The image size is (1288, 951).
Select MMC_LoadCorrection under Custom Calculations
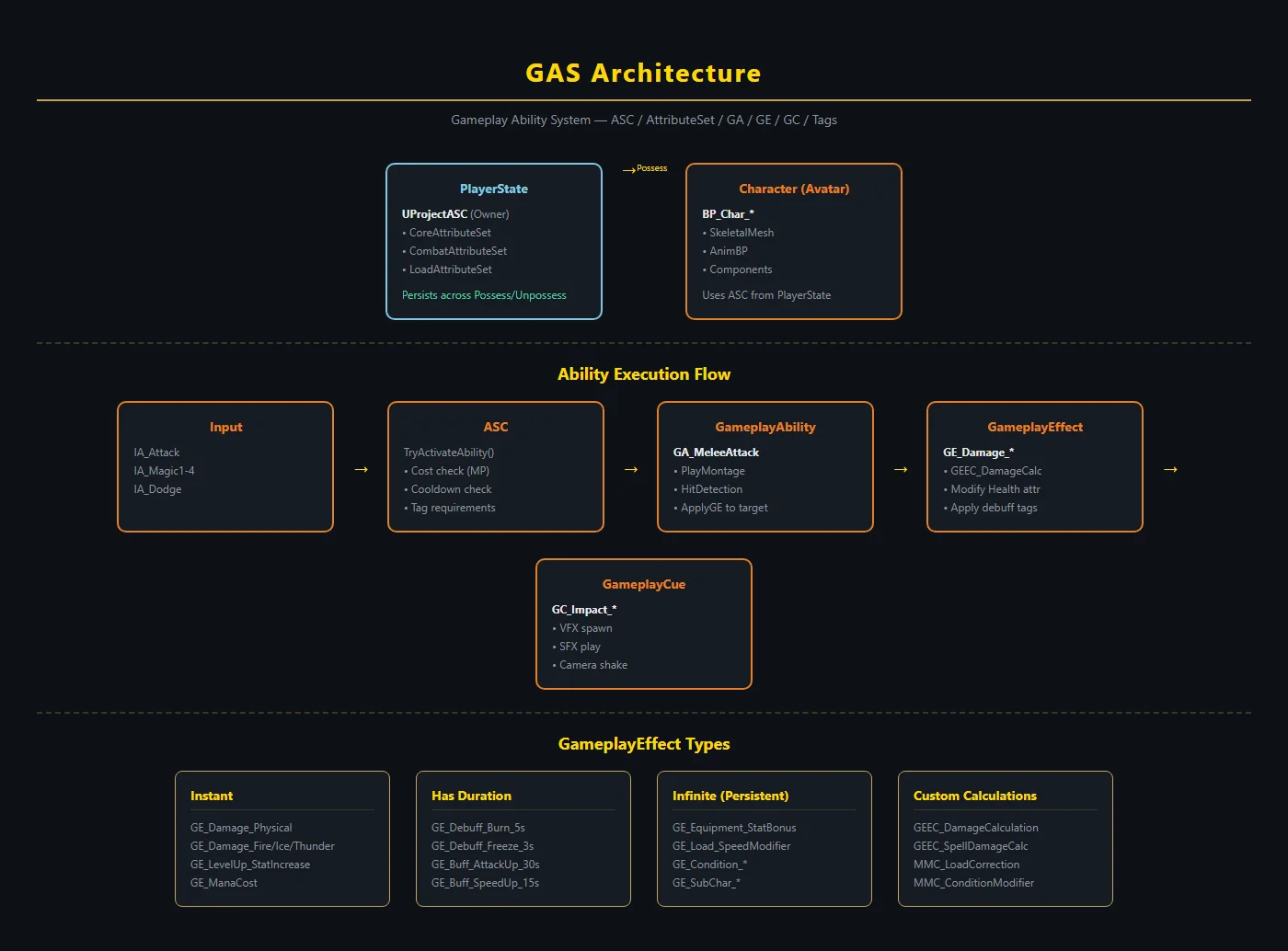966,865
